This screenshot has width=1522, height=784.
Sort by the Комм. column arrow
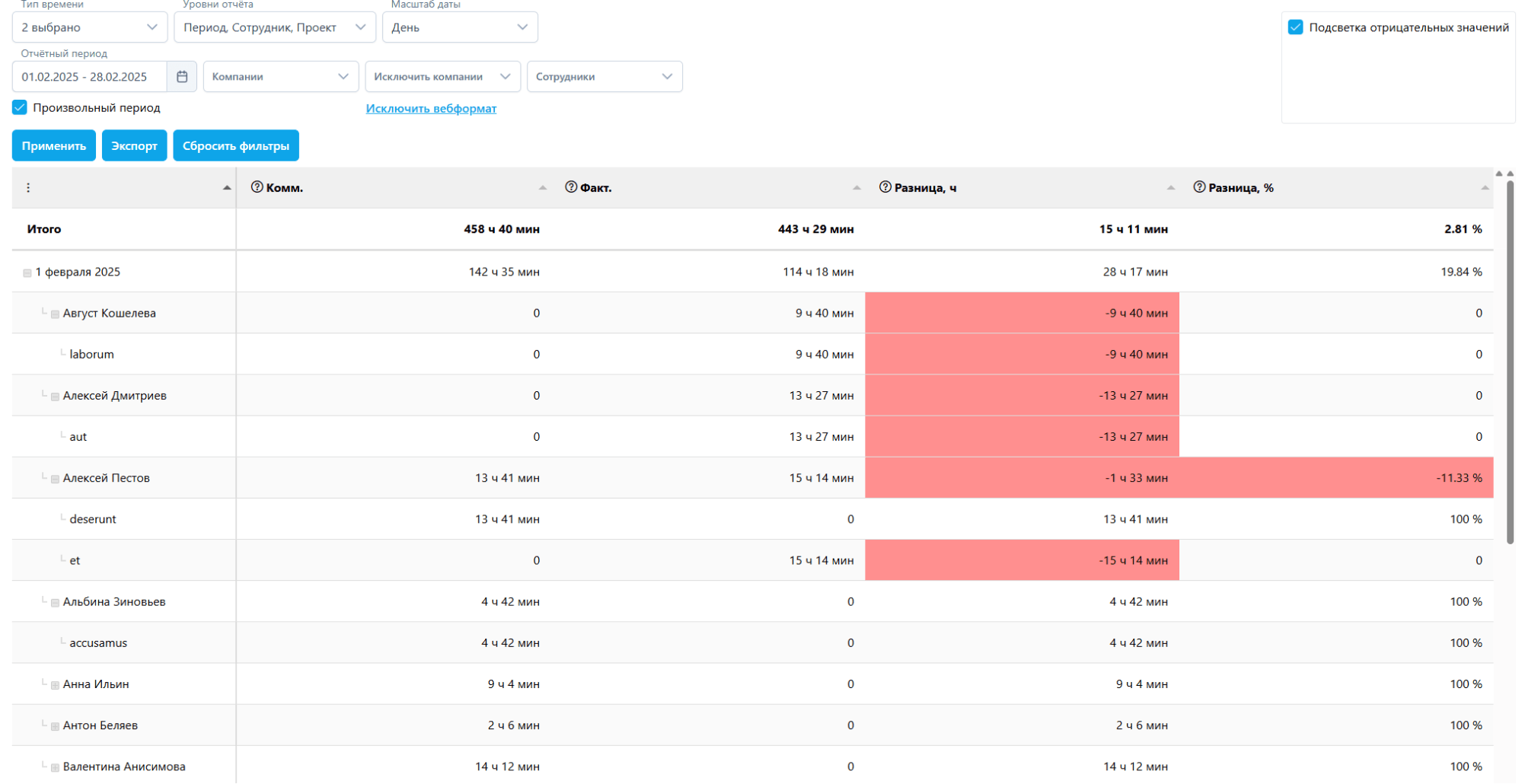click(x=542, y=188)
